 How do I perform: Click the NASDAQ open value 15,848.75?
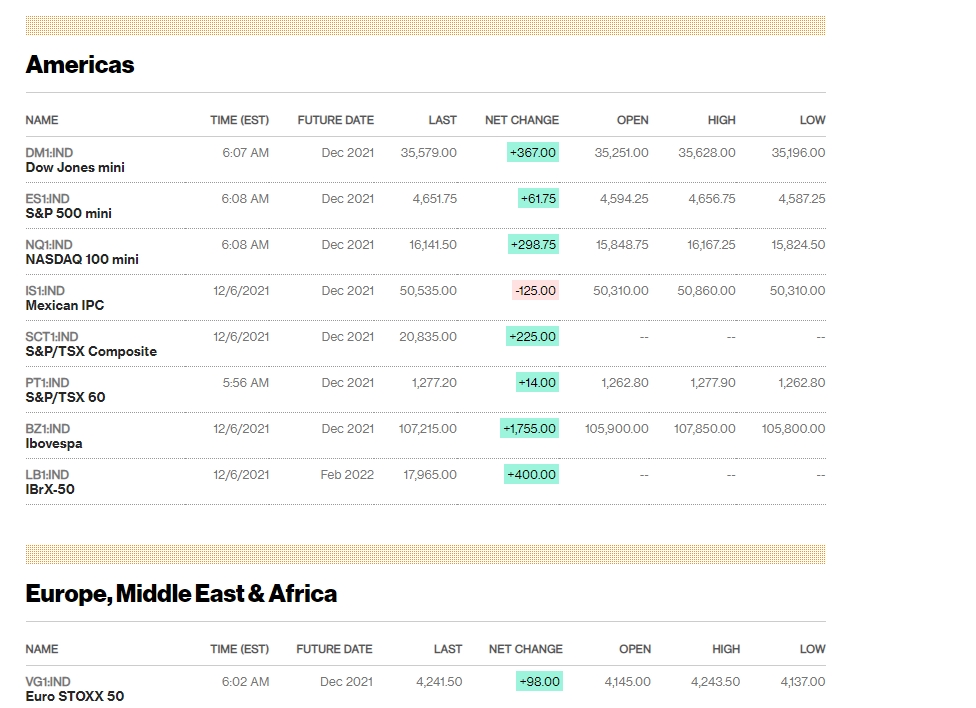[x=622, y=245]
